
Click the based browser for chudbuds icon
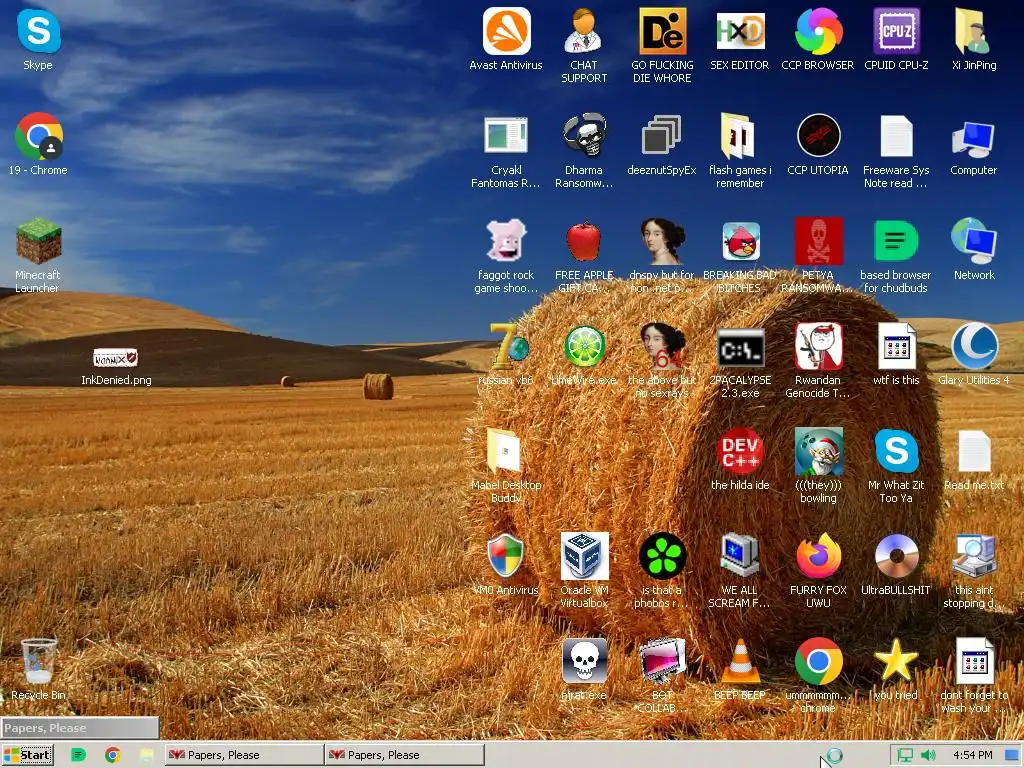[896, 241]
